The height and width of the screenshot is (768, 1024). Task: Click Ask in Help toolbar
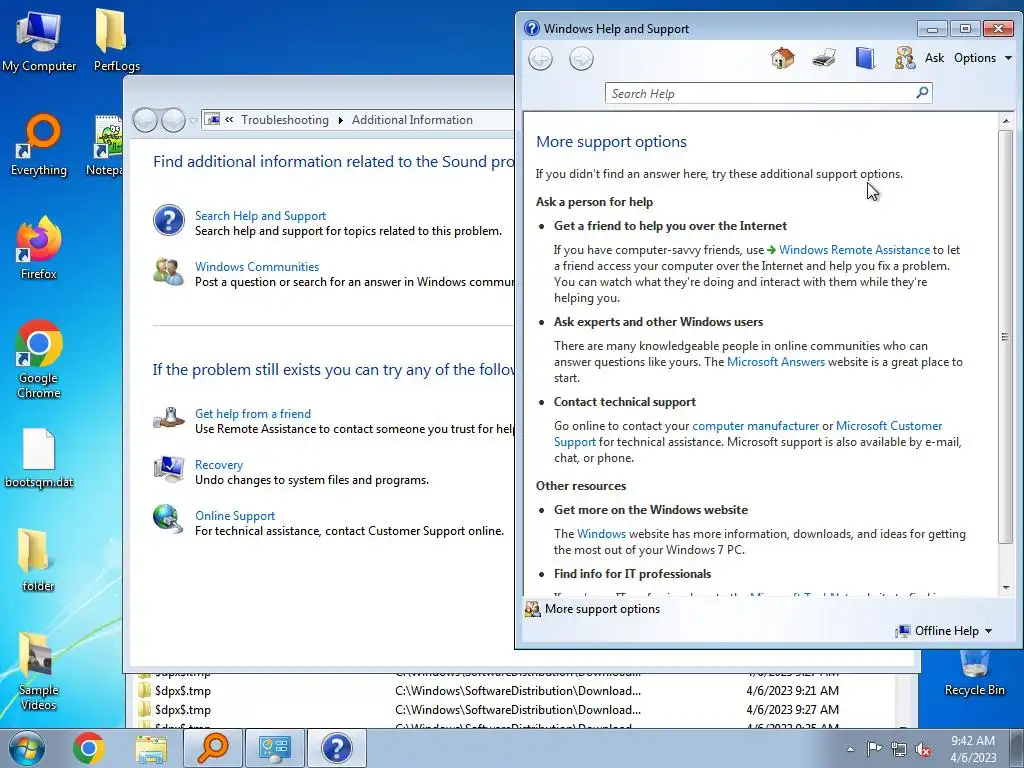pos(934,58)
